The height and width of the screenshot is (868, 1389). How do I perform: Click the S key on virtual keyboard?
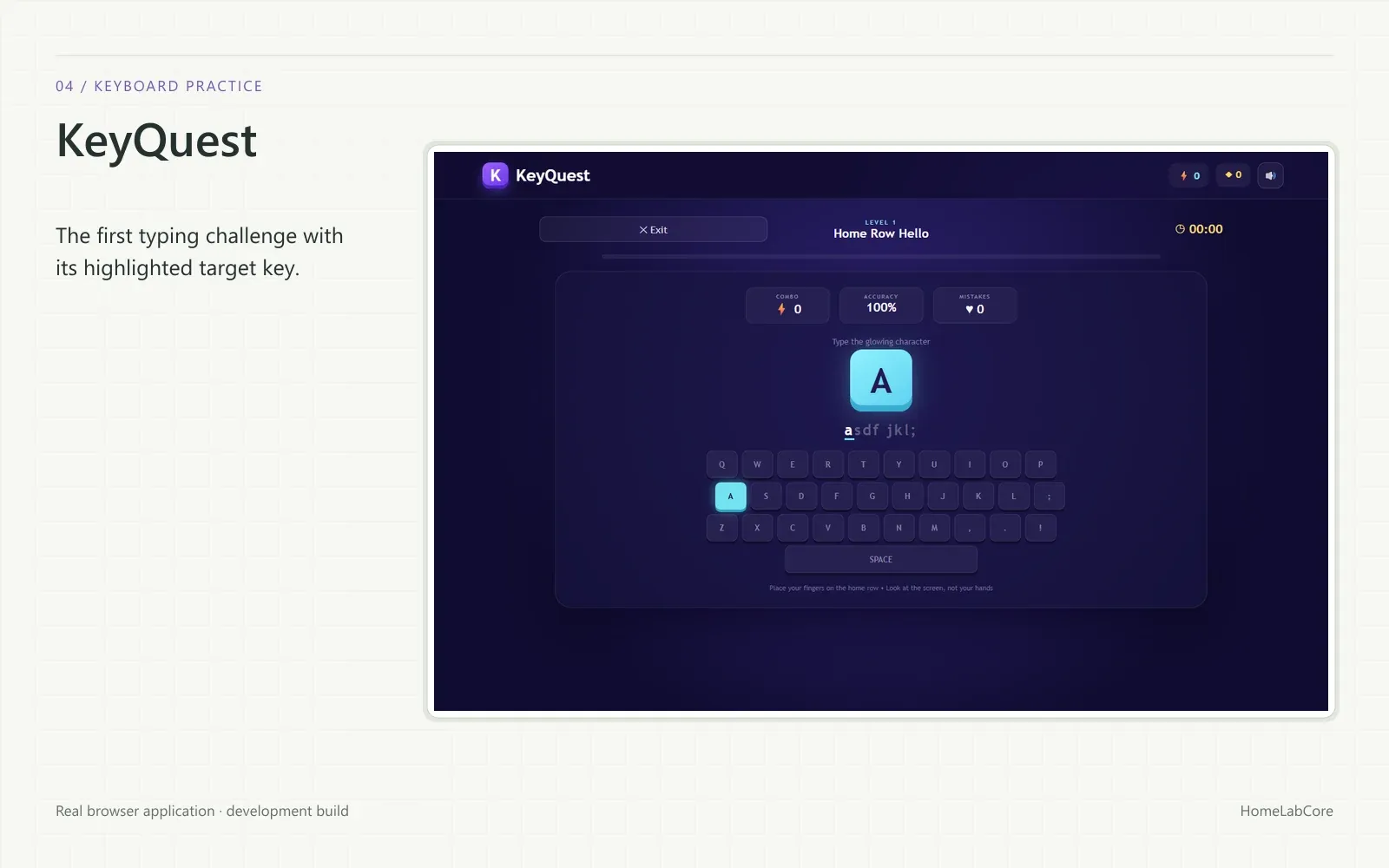(766, 496)
